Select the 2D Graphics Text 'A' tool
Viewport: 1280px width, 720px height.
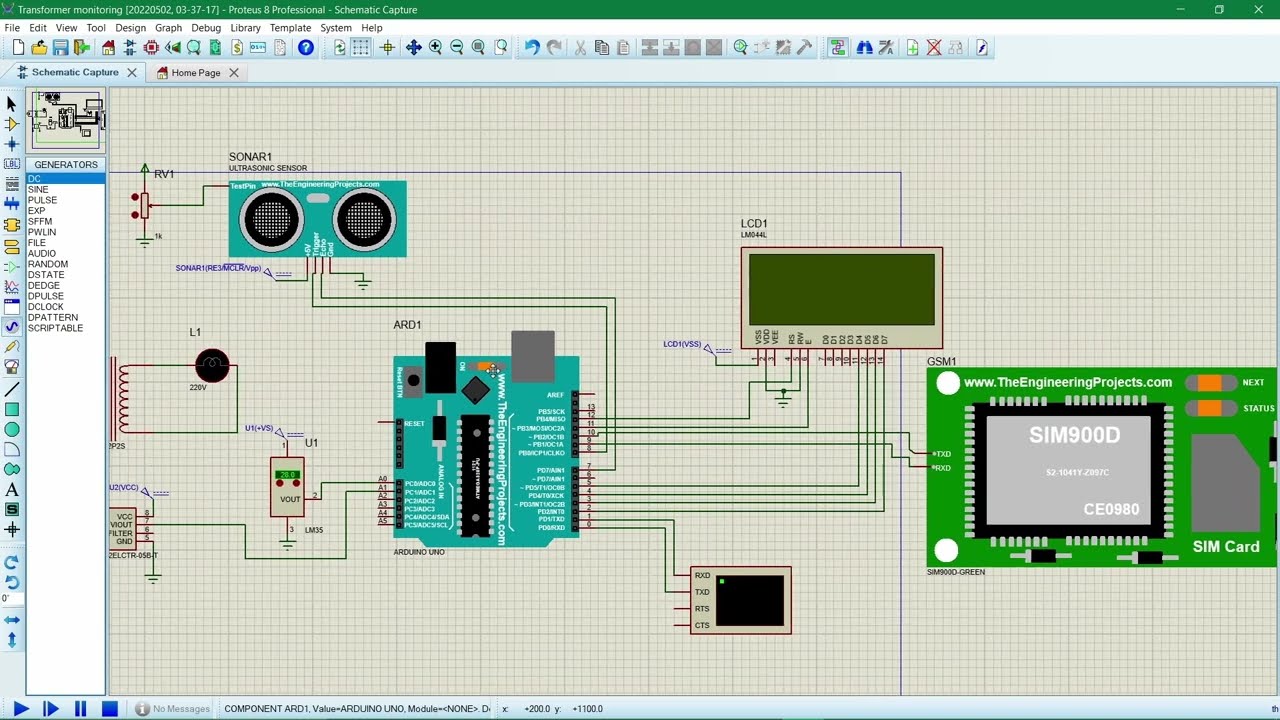(12, 490)
